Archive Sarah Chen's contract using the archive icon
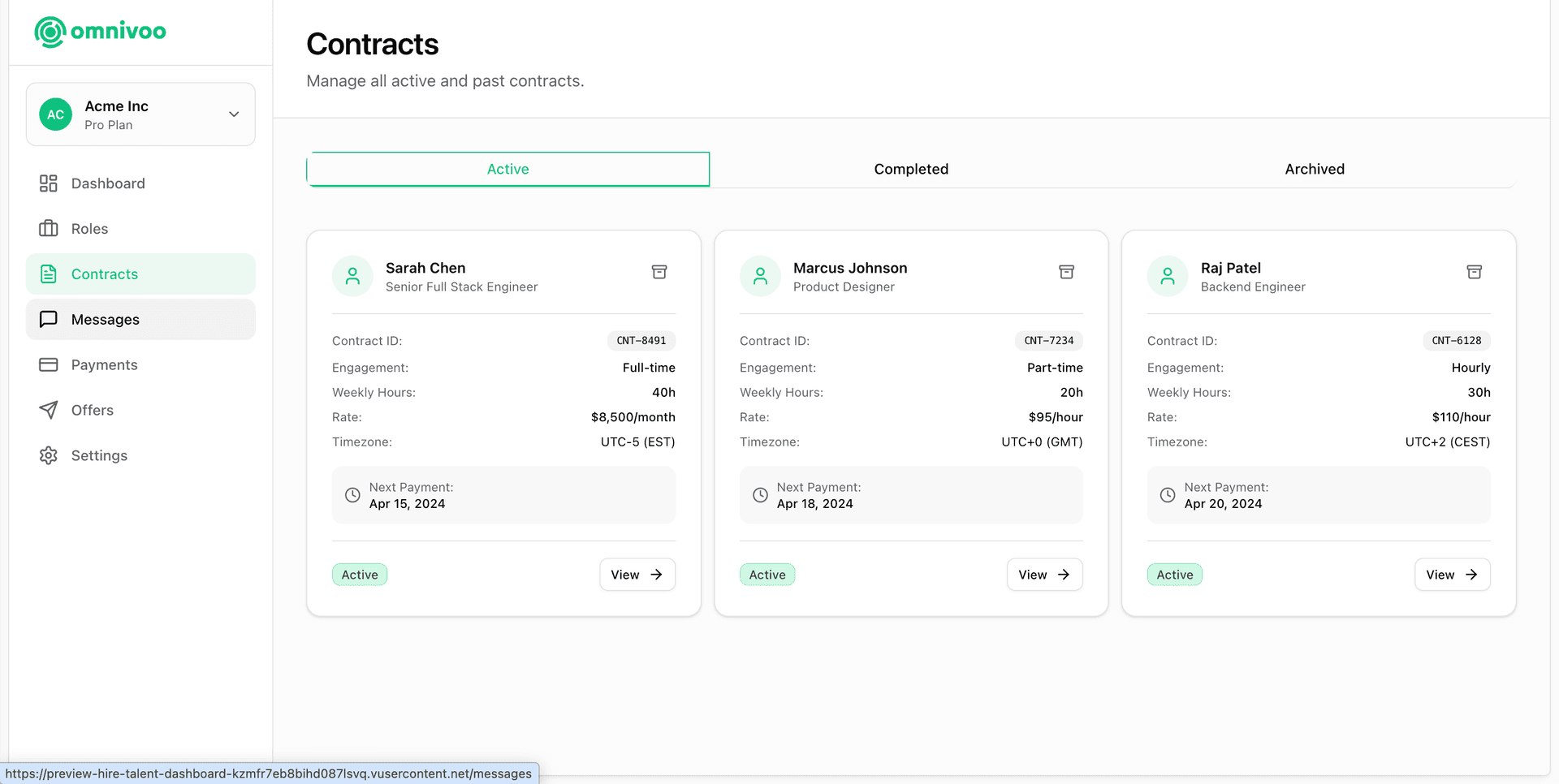The width and height of the screenshot is (1559, 784). point(659,272)
